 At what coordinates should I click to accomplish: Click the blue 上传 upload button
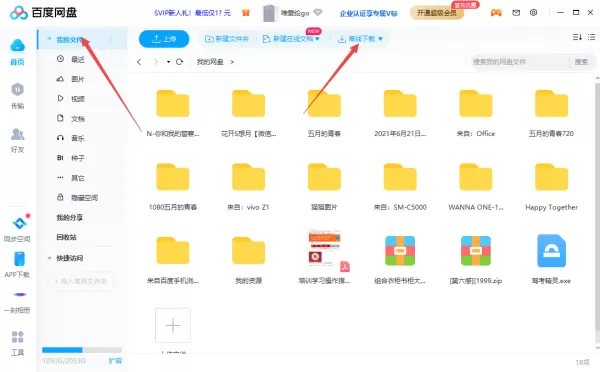(x=164, y=39)
